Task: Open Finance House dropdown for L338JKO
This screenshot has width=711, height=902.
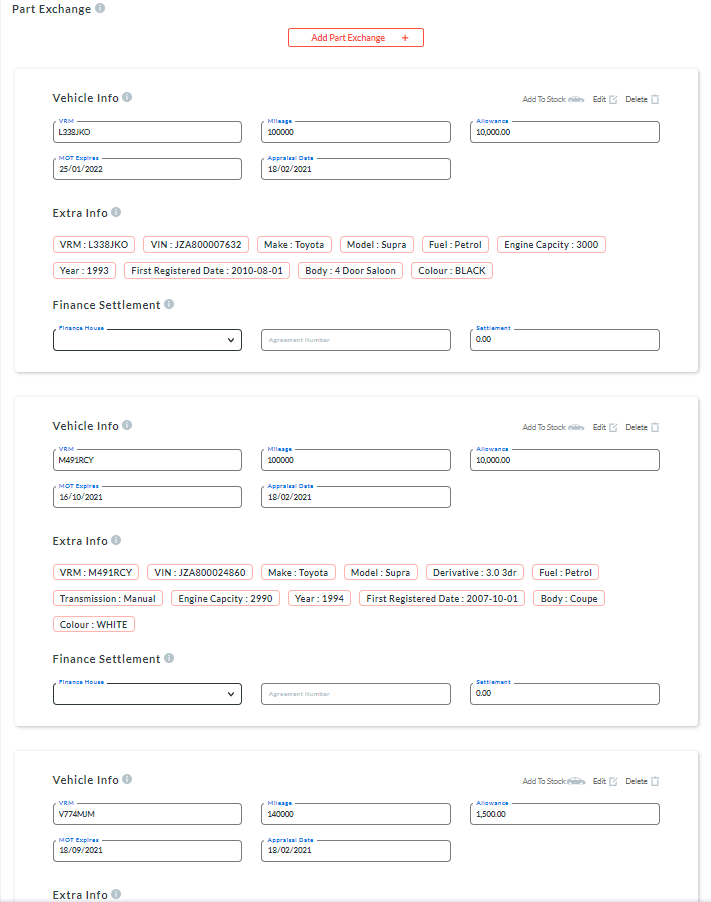Action: pos(147,340)
